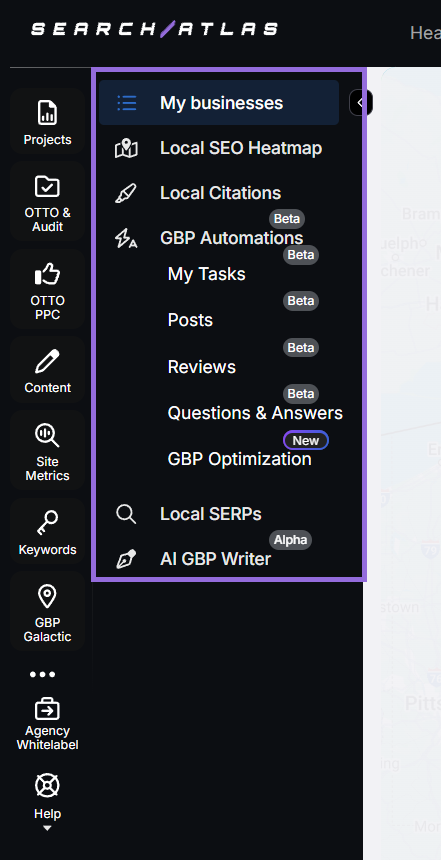Expand the Help dropdown arrow
The height and width of the screenshot is (860, 441).
47,828
